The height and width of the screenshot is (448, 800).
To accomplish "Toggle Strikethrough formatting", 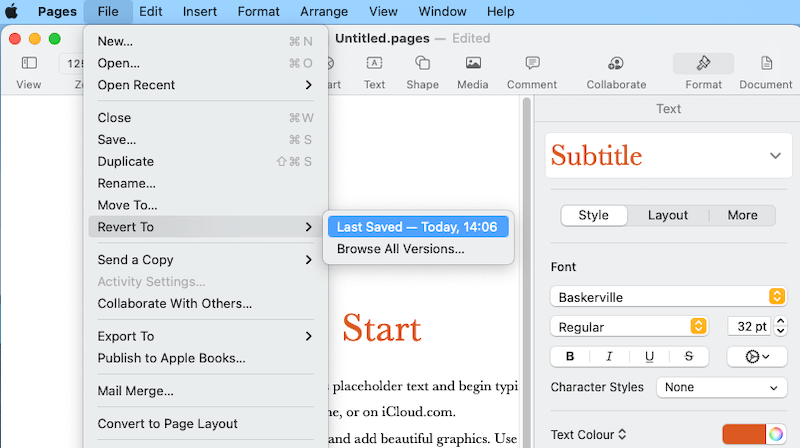I will click(x=689, y=356).
